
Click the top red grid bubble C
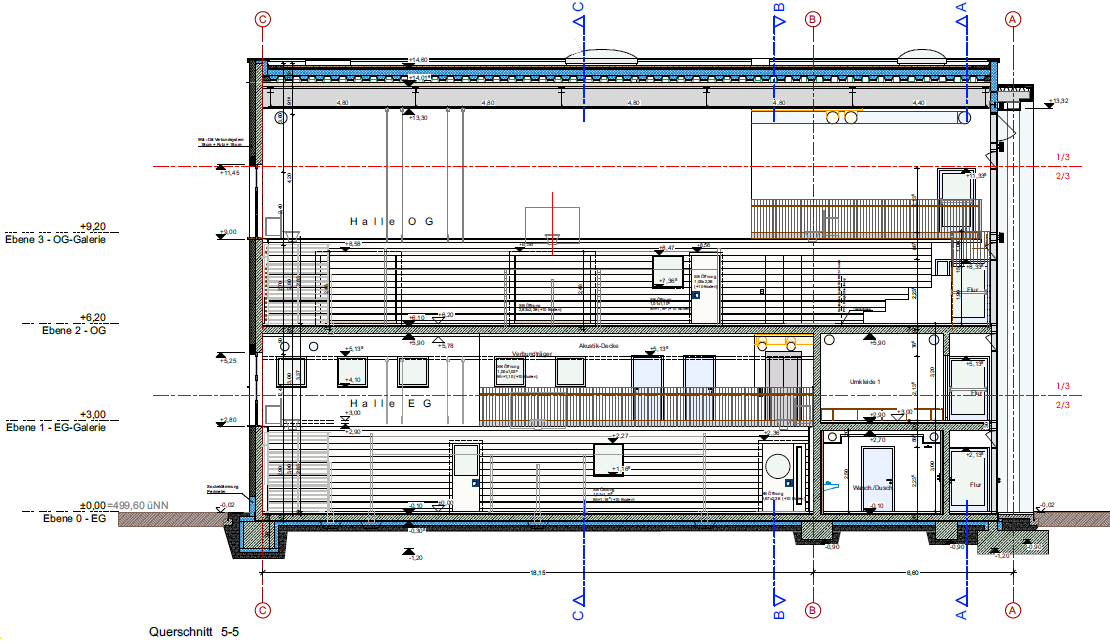click(263, 18)
